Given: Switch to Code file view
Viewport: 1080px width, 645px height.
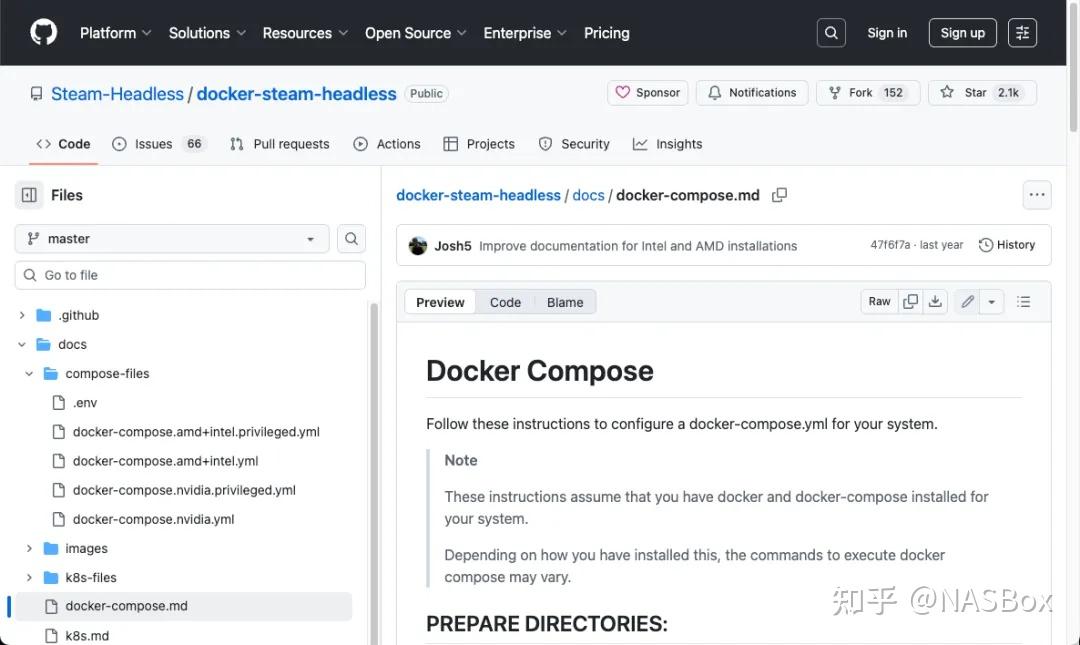Looking at the screenshot, I should tap(505, 302).
